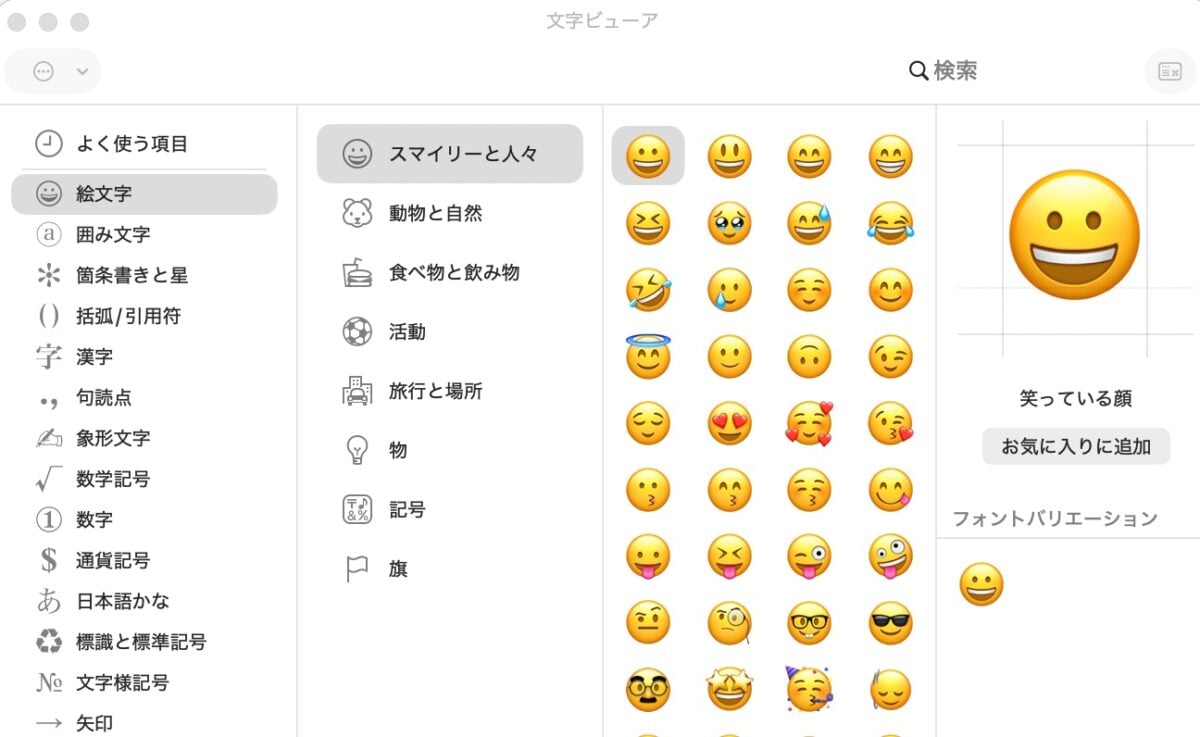
Task: Select the kissing face with closed eyes
Action: pyautogui.click(x=809, y=490)
